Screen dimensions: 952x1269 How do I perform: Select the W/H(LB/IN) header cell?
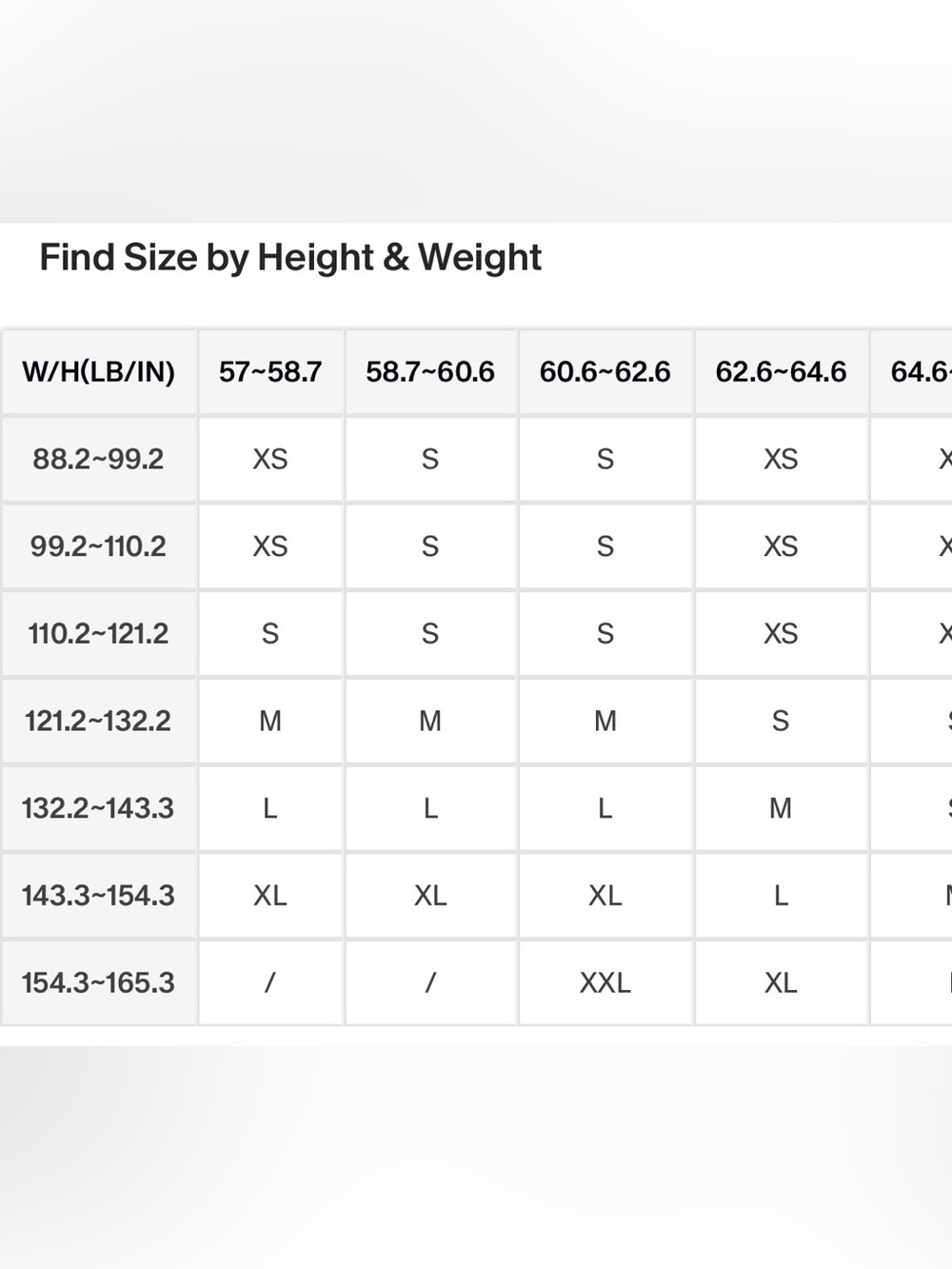point(99,371)
